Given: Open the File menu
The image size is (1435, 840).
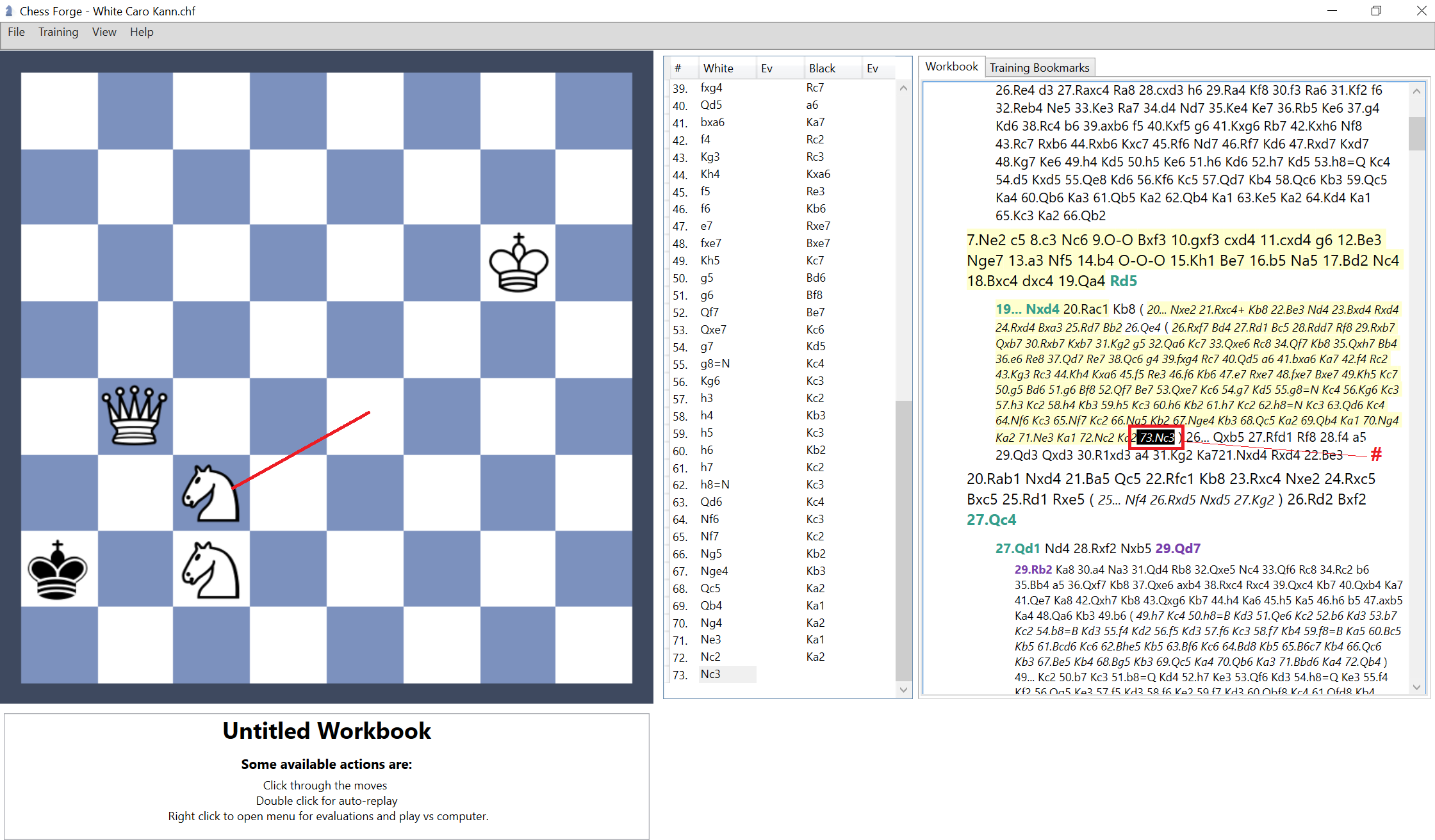Looking at the screenshot, I should [x=15, y=32].
